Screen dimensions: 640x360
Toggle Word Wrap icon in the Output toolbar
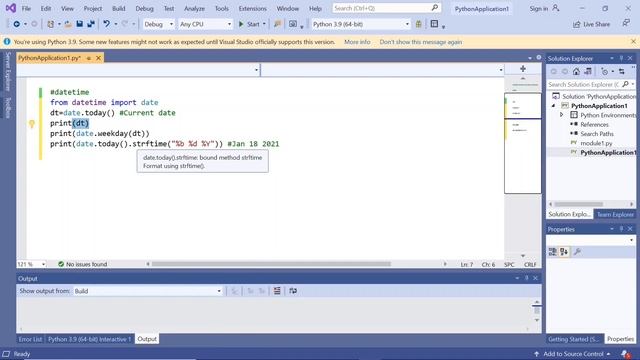click(293, 291)
